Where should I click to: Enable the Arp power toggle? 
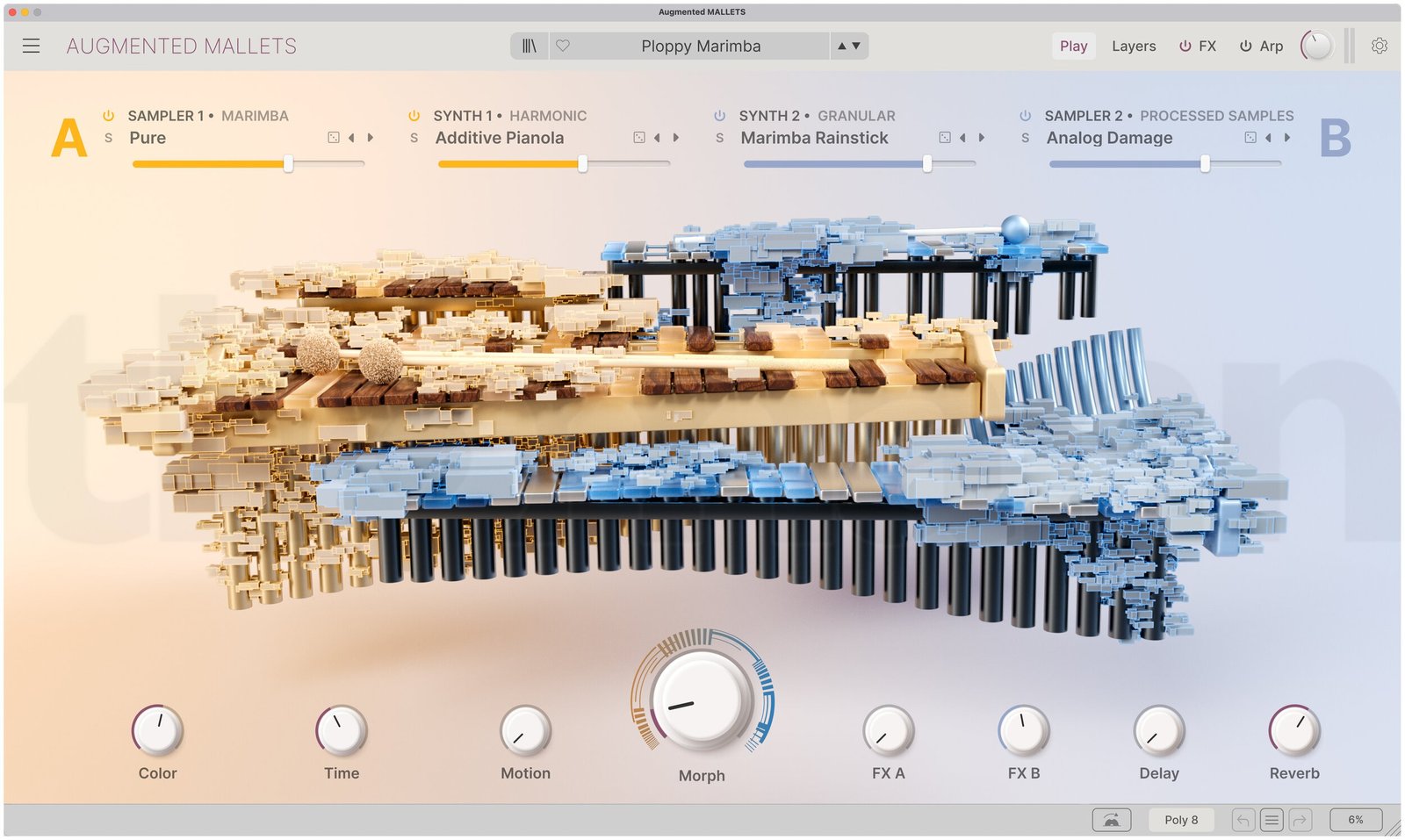[1245, 47]
